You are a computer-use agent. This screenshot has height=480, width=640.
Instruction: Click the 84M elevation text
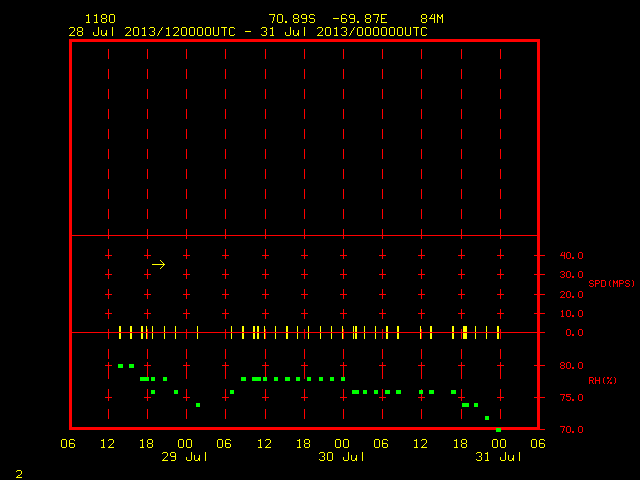tap(432, 19)
